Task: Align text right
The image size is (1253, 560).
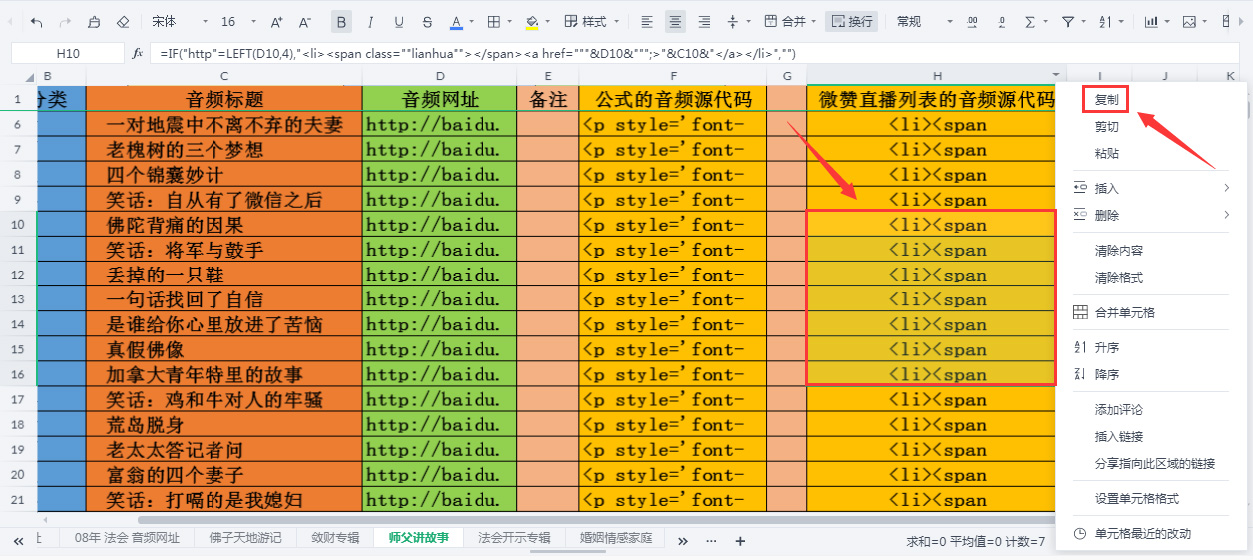Action: tap(704, 21)
